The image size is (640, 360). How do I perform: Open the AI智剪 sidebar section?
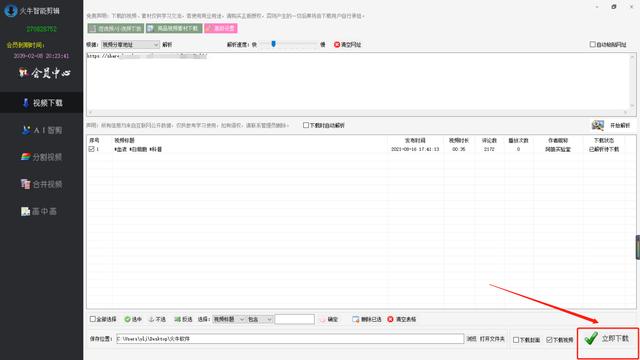pyautogui.click(x=42, y=130)
